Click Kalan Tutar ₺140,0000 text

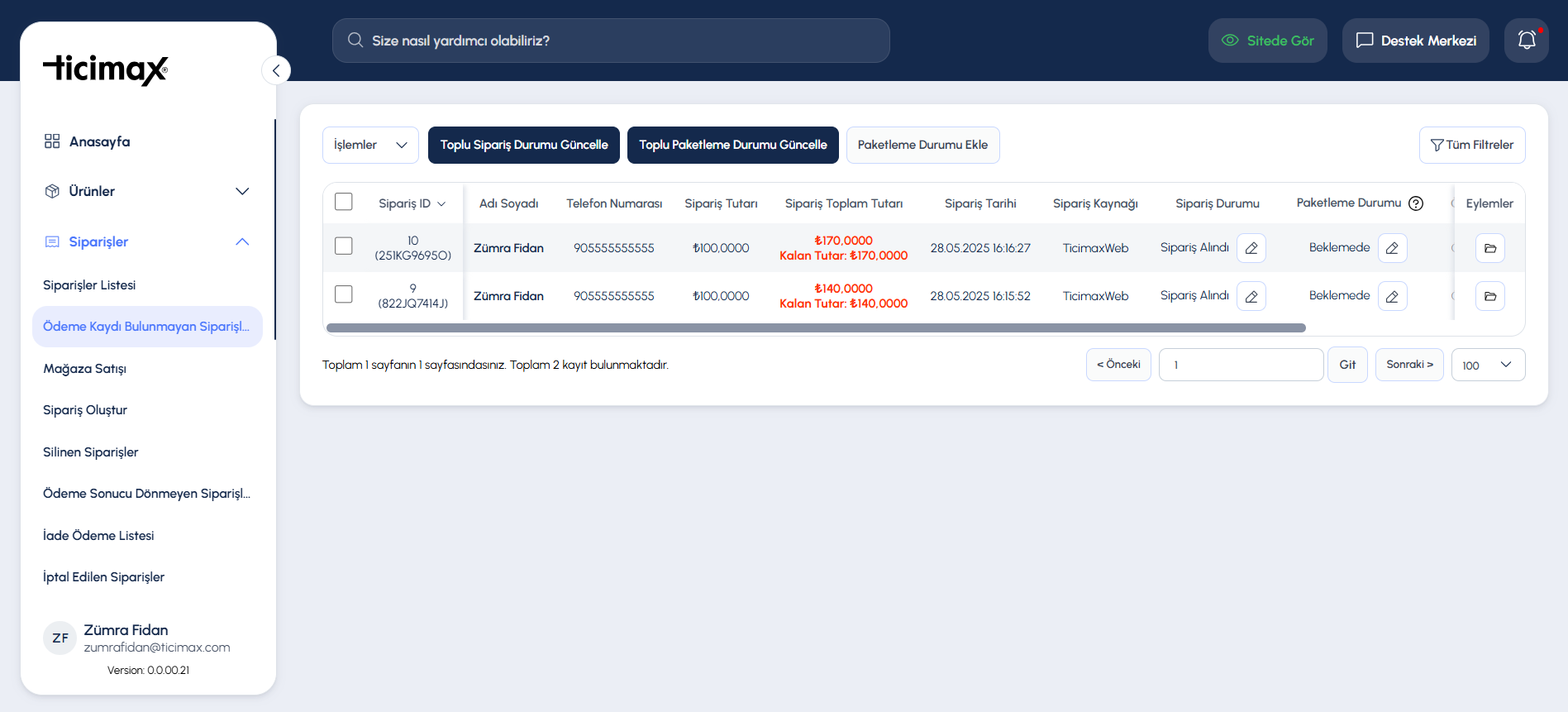pos(843,303)
